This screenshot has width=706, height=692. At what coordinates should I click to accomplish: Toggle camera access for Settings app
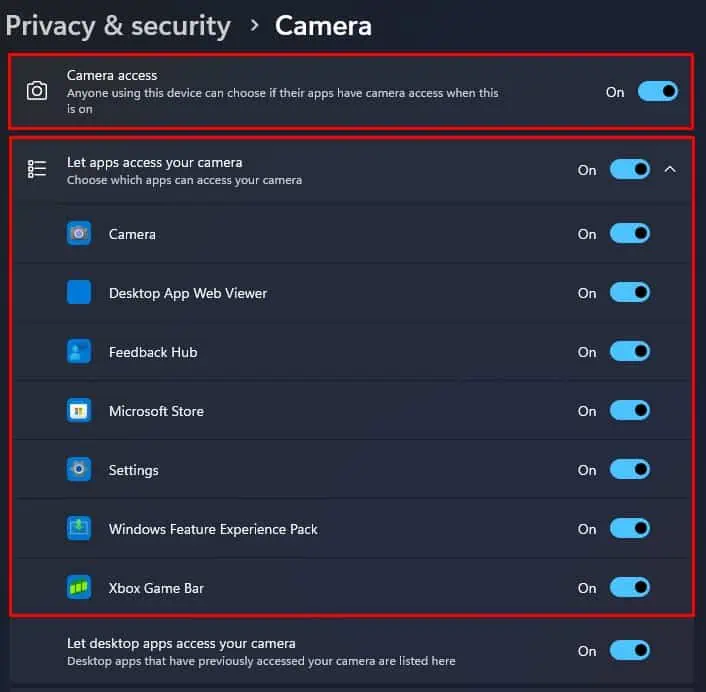coord(629,470)
